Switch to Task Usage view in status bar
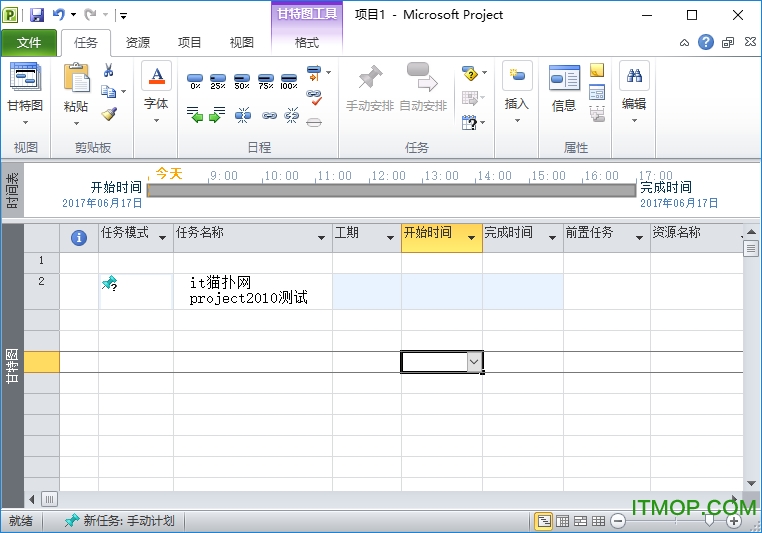762x533 pixels. [x=562, y=521]
